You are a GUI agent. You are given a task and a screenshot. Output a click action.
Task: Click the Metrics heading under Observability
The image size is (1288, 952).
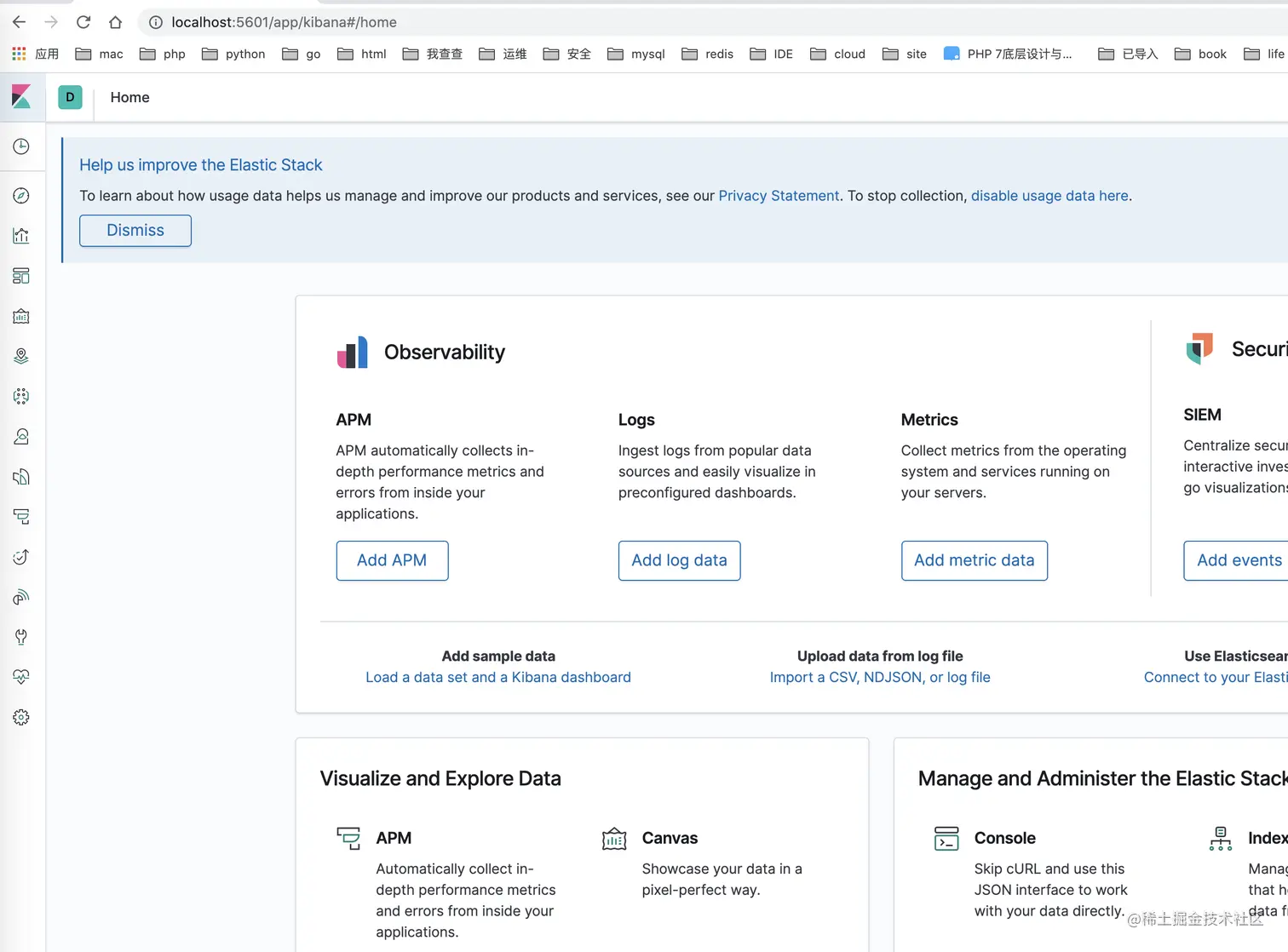[929, 420]
